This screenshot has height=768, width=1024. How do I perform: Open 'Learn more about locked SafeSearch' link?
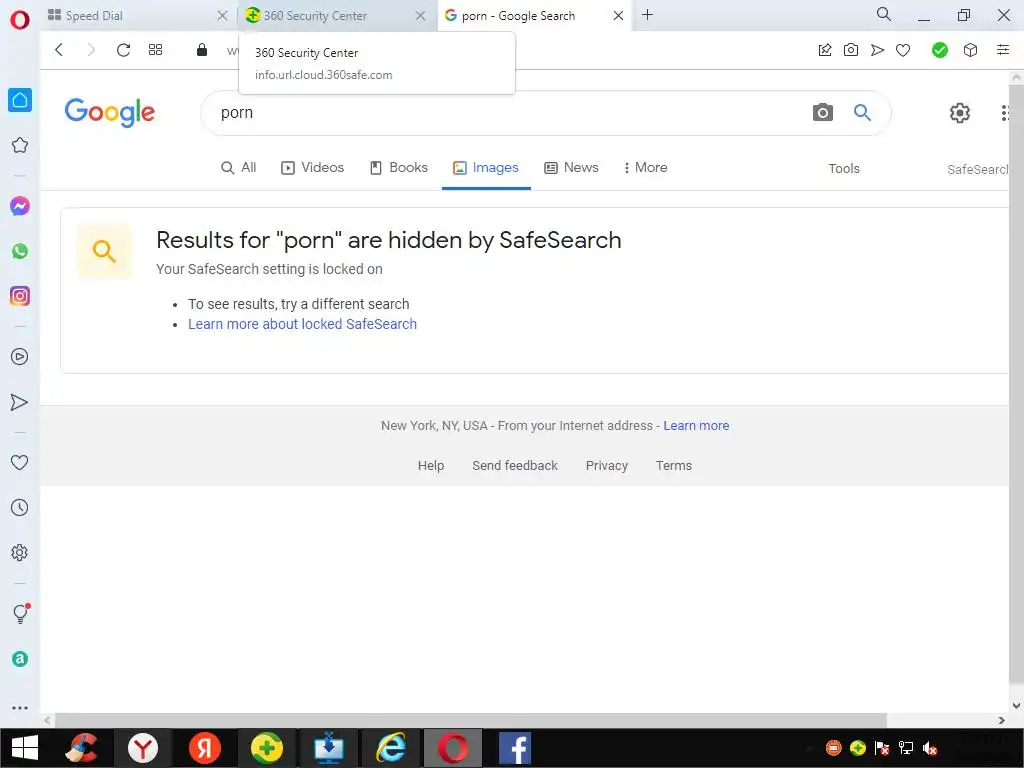[x=302, y=324]
